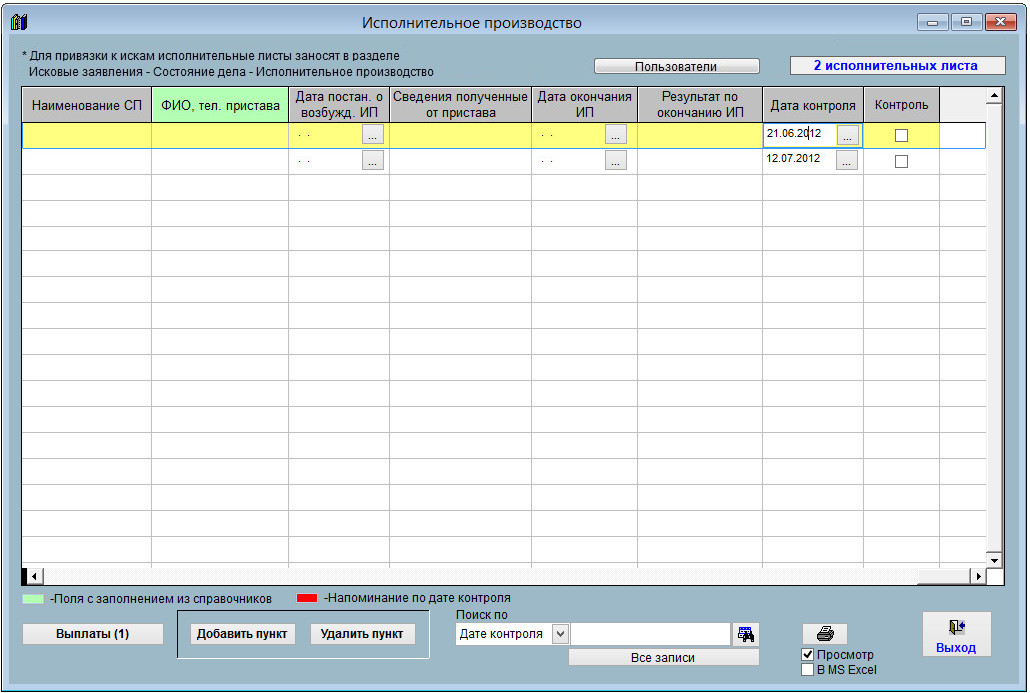Open first row Дата окончания ИП picker
This screenshot has width=1030, height=693.
[615, 134]
